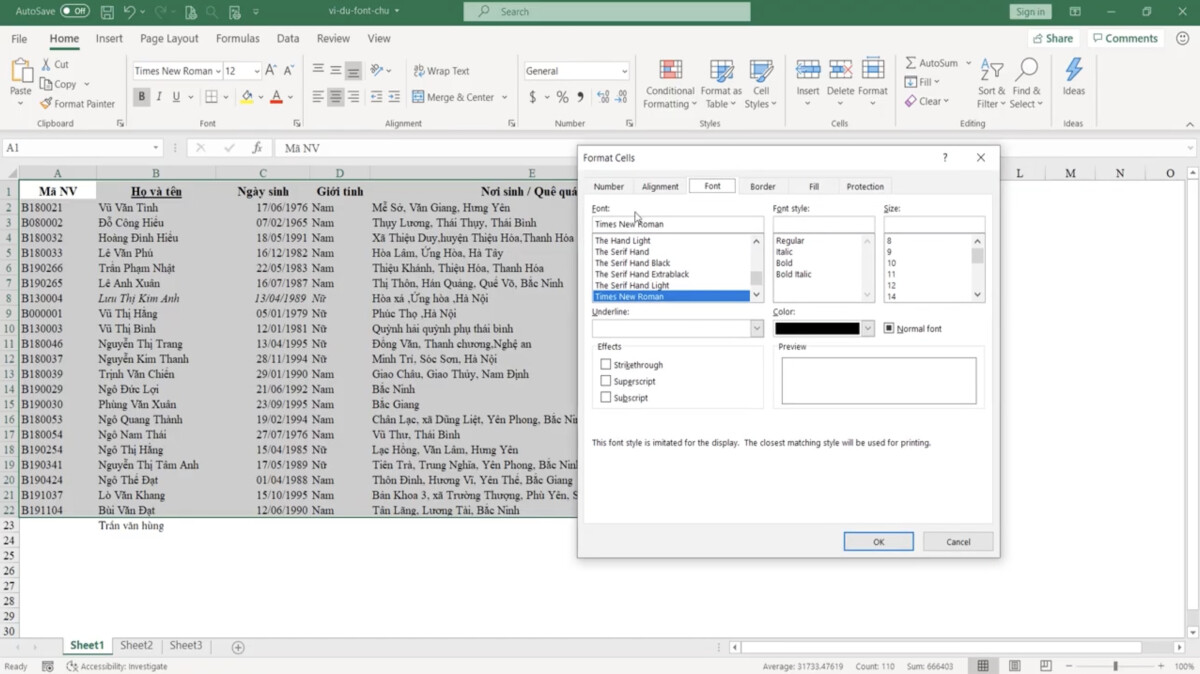Click Cancel in the Format Cells dialog

tap(958, 541)
